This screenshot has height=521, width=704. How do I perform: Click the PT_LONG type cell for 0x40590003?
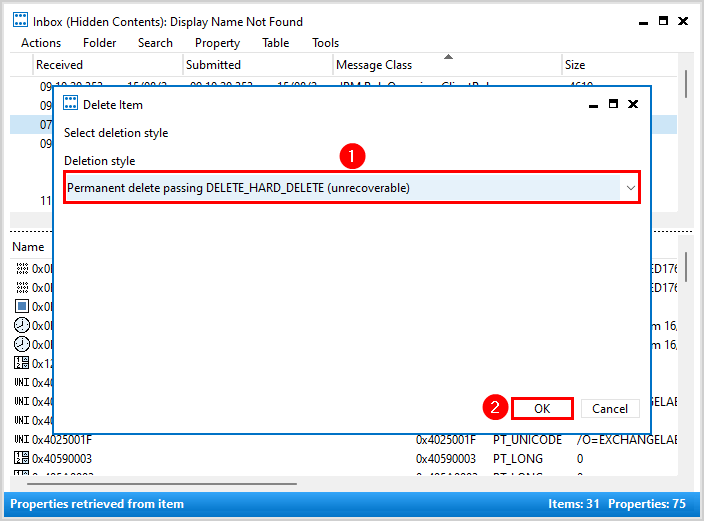click(518, 459)
